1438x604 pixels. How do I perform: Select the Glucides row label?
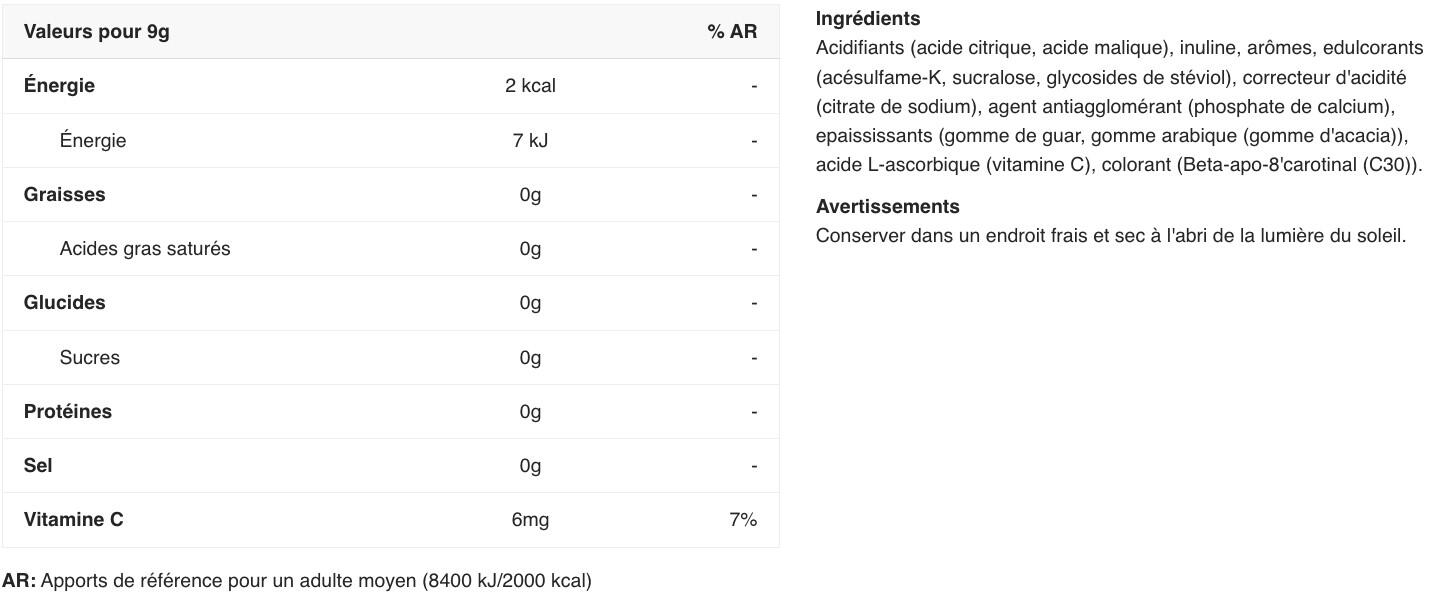pyautogui.click(x=64, y=303)
